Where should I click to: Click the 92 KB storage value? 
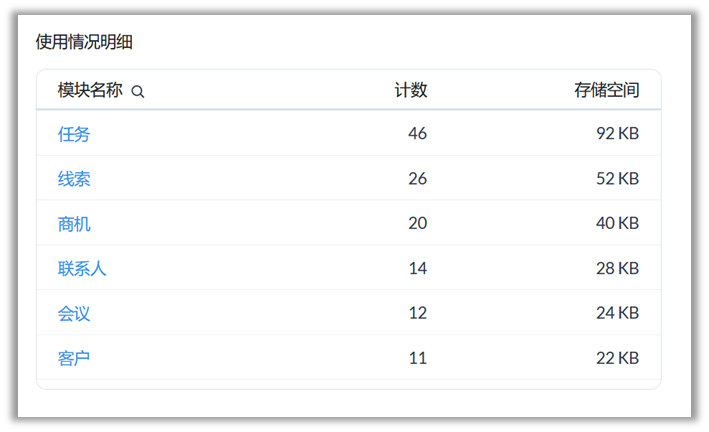tap(617, 134)
